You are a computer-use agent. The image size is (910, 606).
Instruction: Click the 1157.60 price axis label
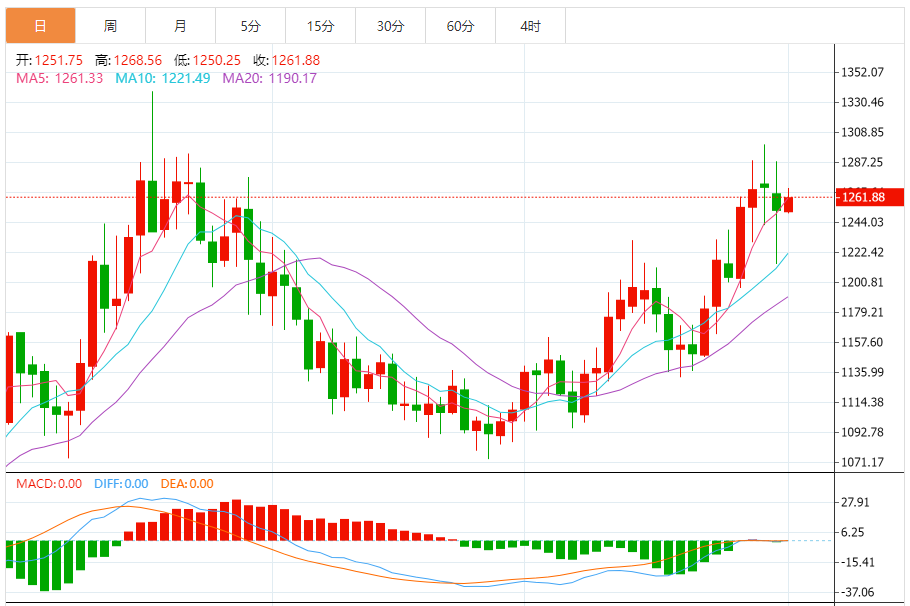[862, 342]
